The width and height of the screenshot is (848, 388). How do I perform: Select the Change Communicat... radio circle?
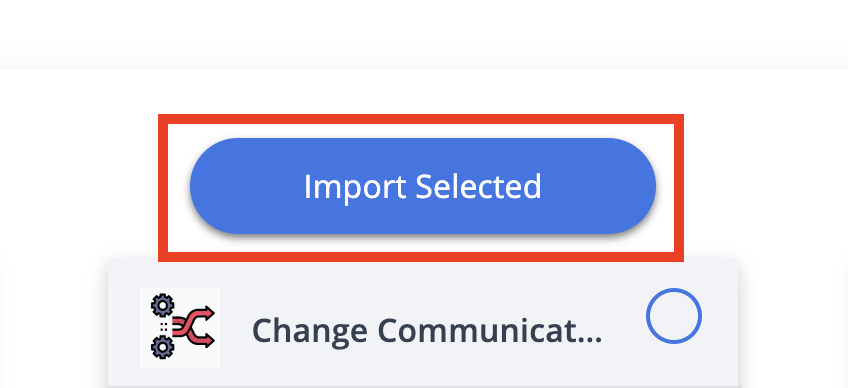[x=673, y=316]
